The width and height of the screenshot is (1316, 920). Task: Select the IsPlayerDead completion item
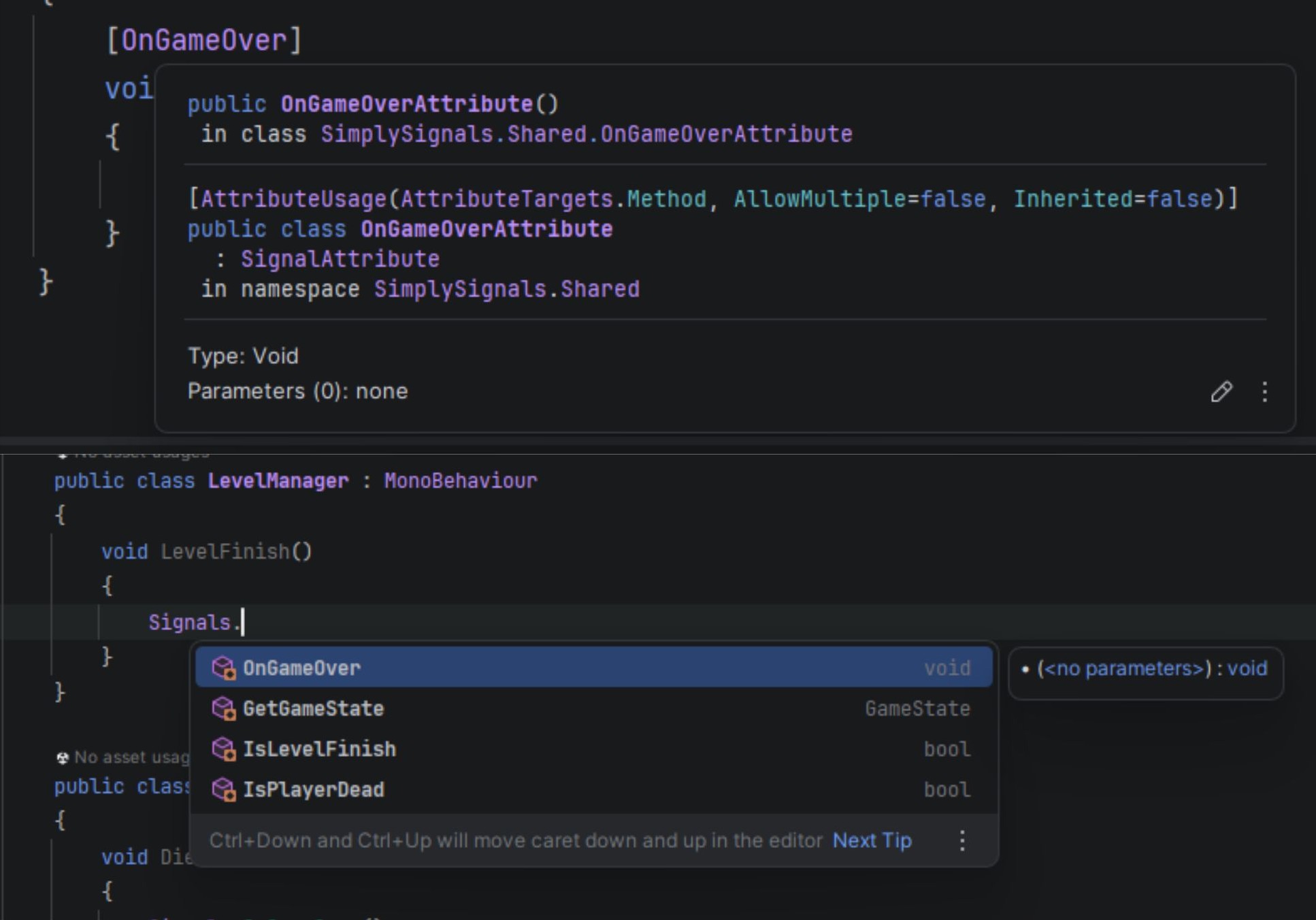click(x=593, y=789)
